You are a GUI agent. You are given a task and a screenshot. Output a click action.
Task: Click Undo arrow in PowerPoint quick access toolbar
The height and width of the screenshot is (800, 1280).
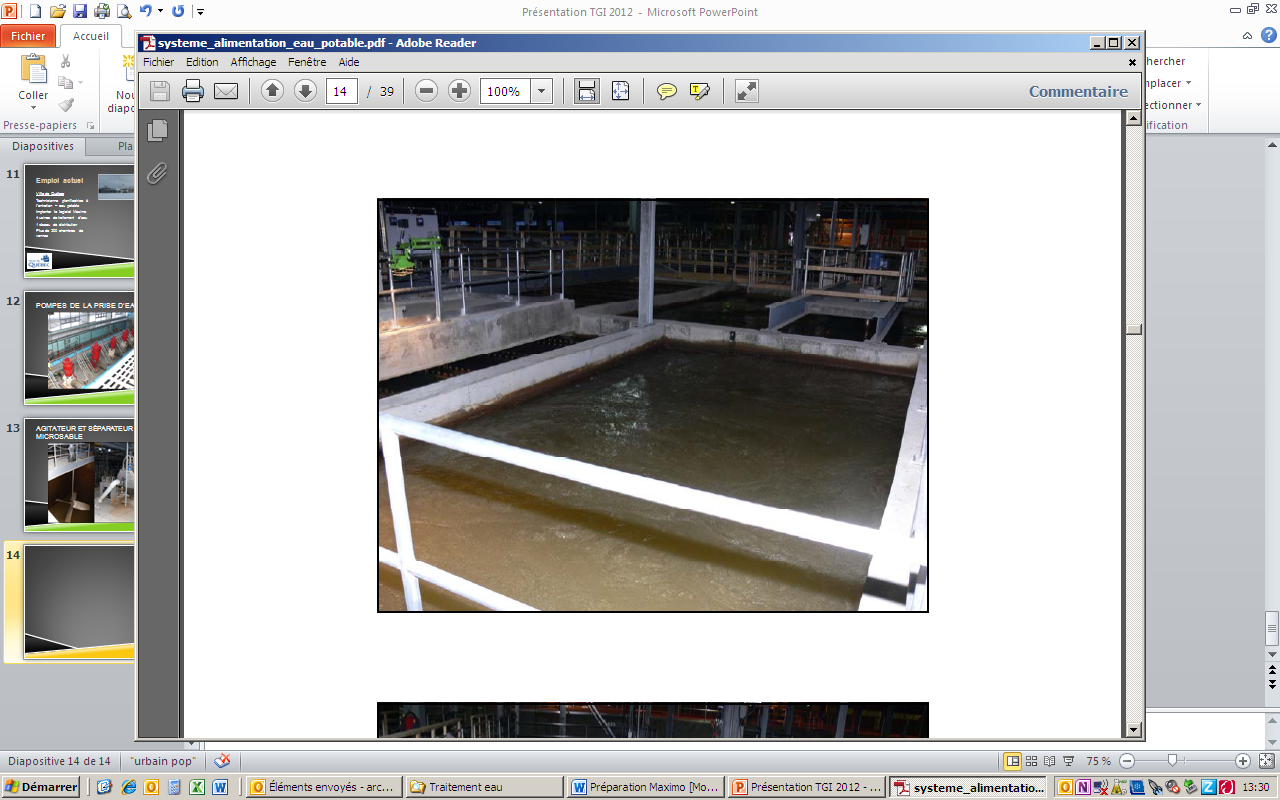[146, 12]
